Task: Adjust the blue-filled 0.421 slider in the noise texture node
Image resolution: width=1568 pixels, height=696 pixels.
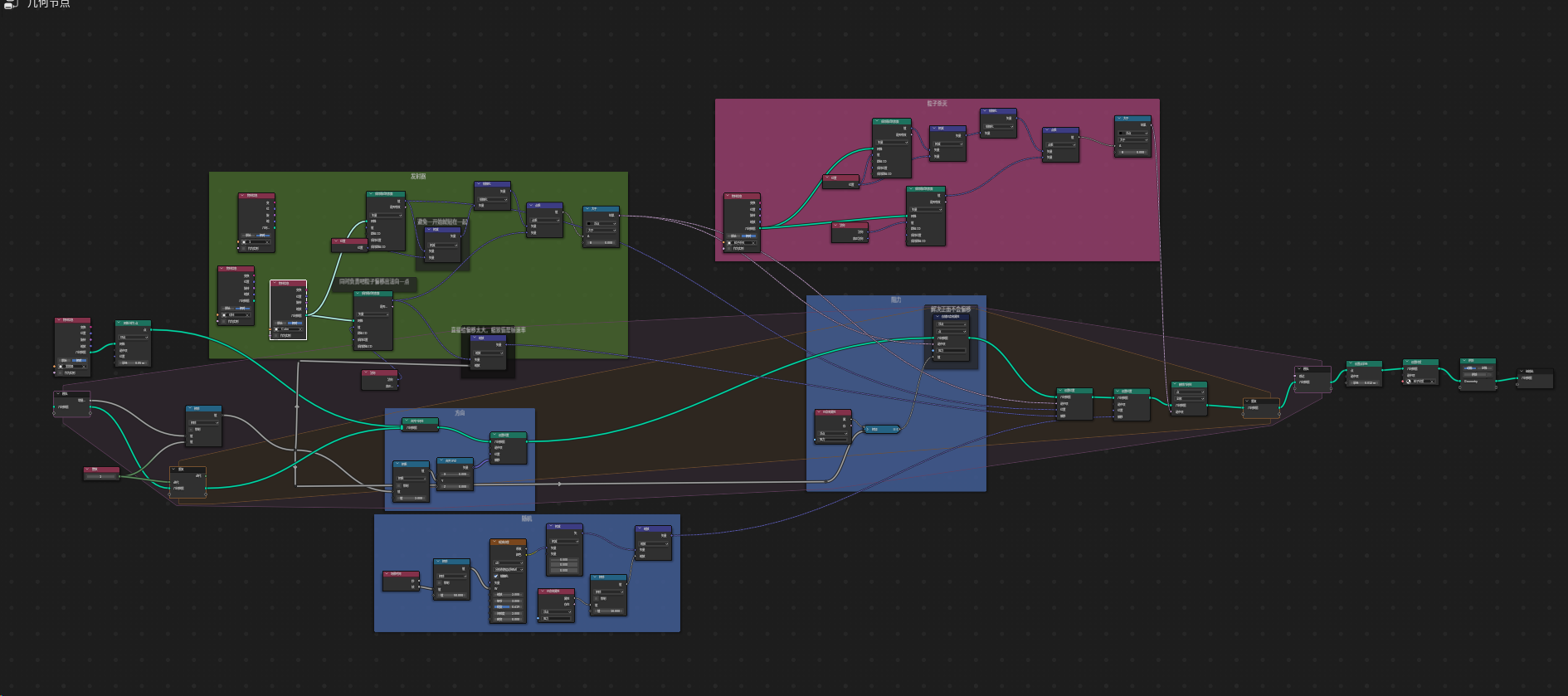Action: coord(509,606)
